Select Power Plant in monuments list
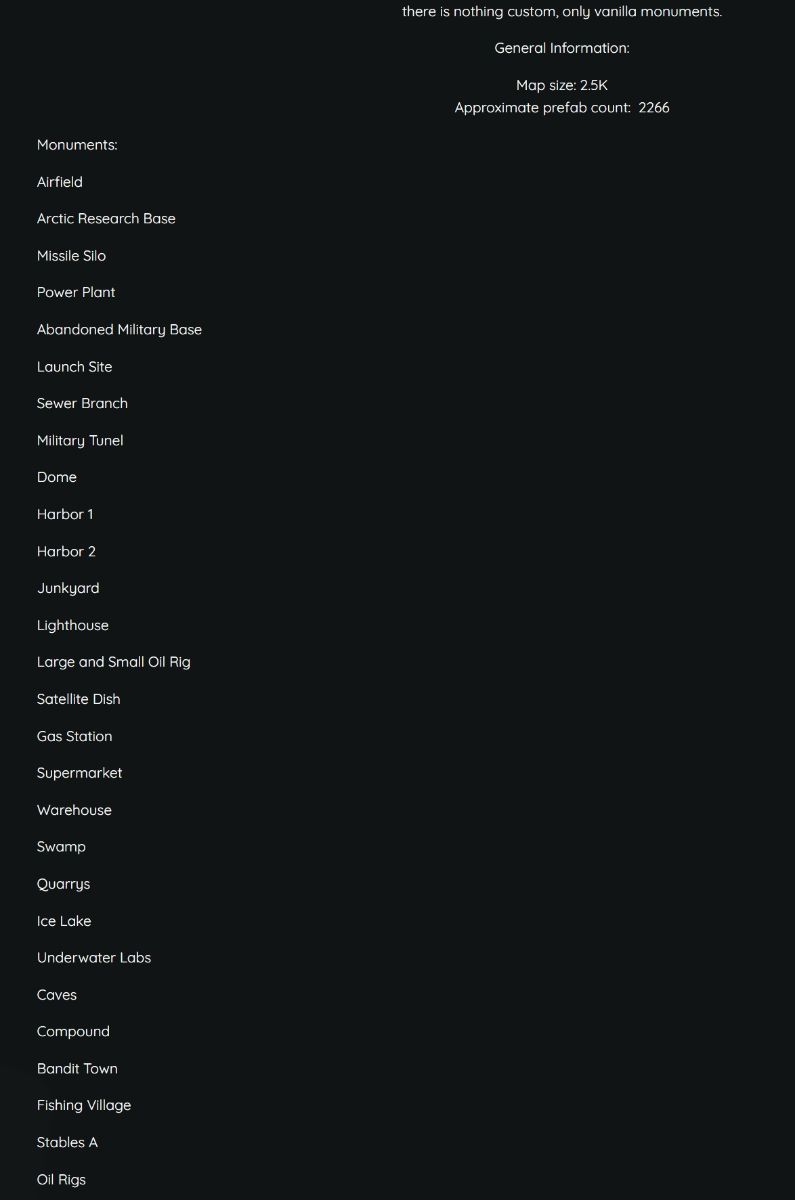This screenshot has width=795, height=1200. [x=76, y=292]
